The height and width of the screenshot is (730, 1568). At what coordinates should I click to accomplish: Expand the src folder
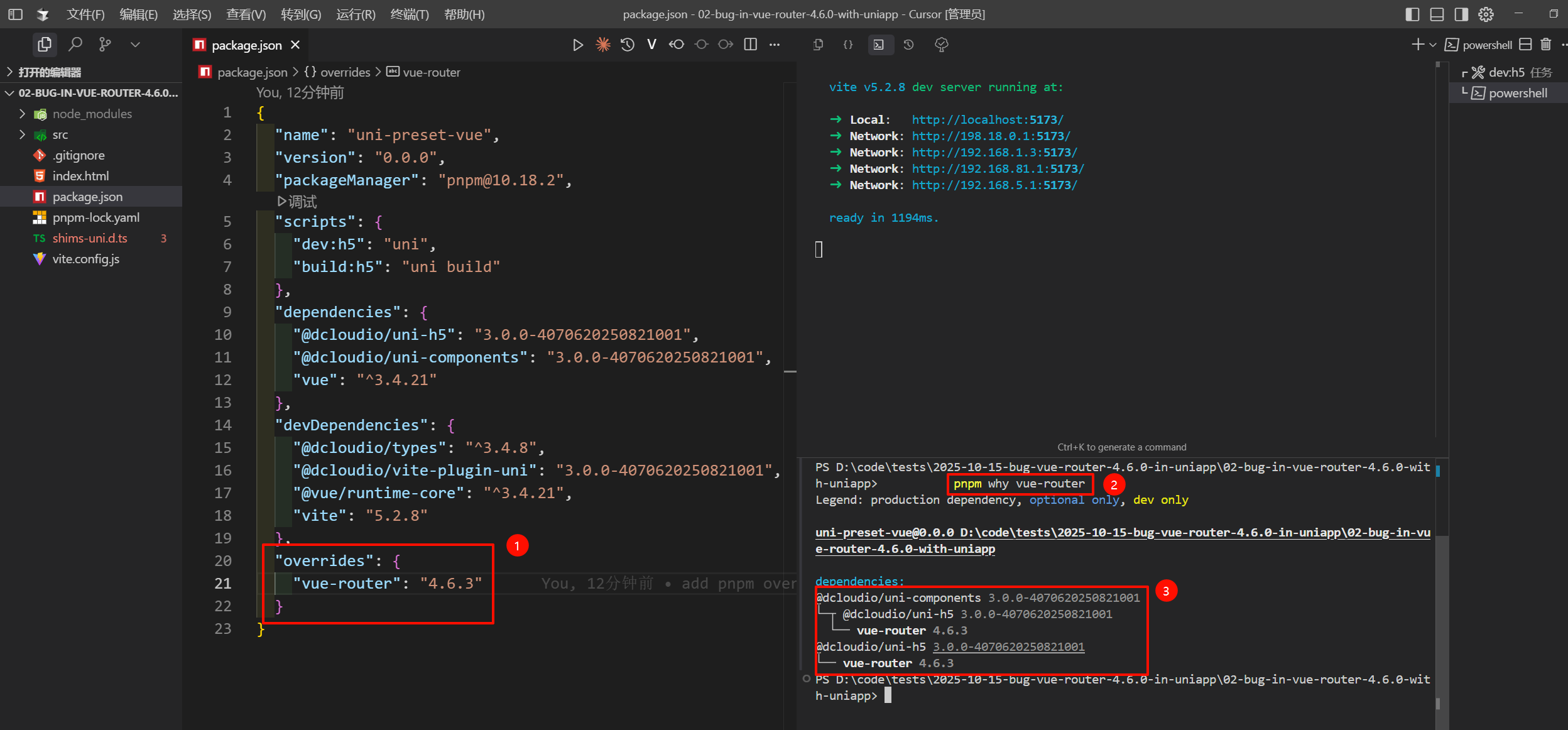click(60, 134)
